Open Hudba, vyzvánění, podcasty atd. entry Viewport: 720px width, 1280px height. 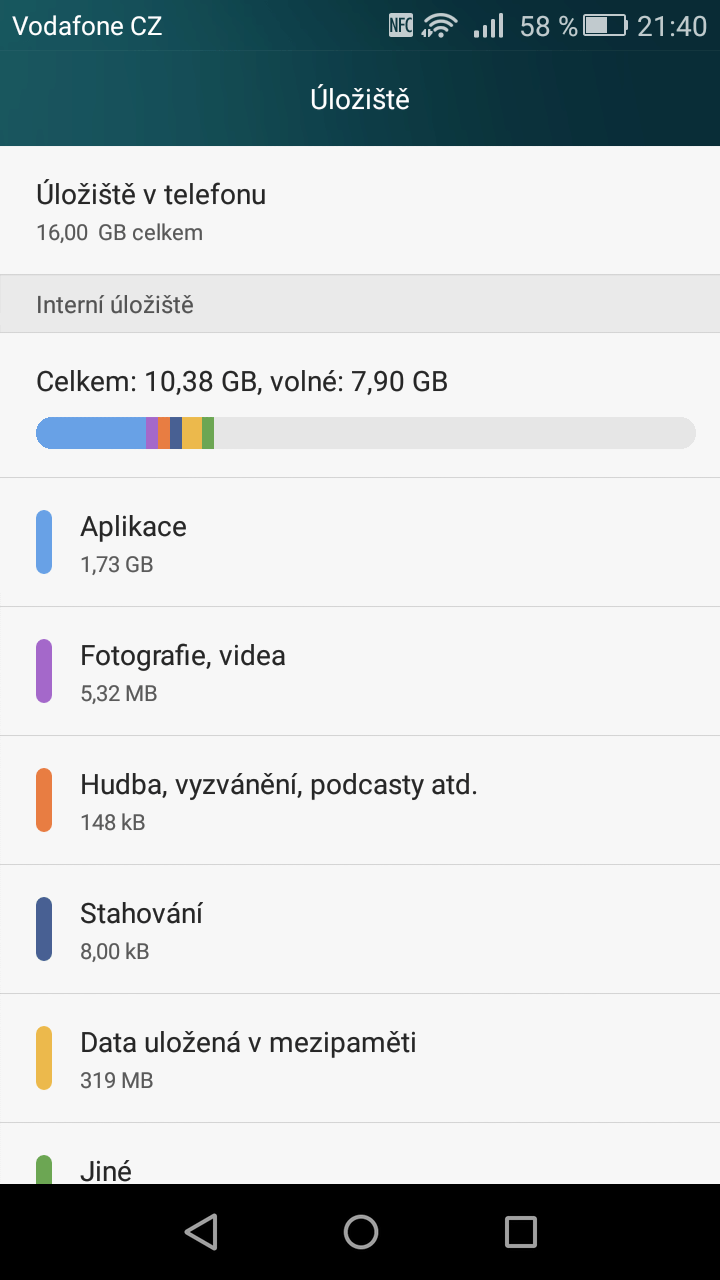point(360,800)
